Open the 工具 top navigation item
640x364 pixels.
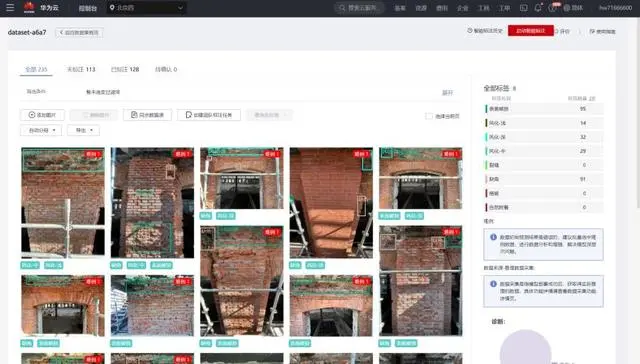coord(484,8)
